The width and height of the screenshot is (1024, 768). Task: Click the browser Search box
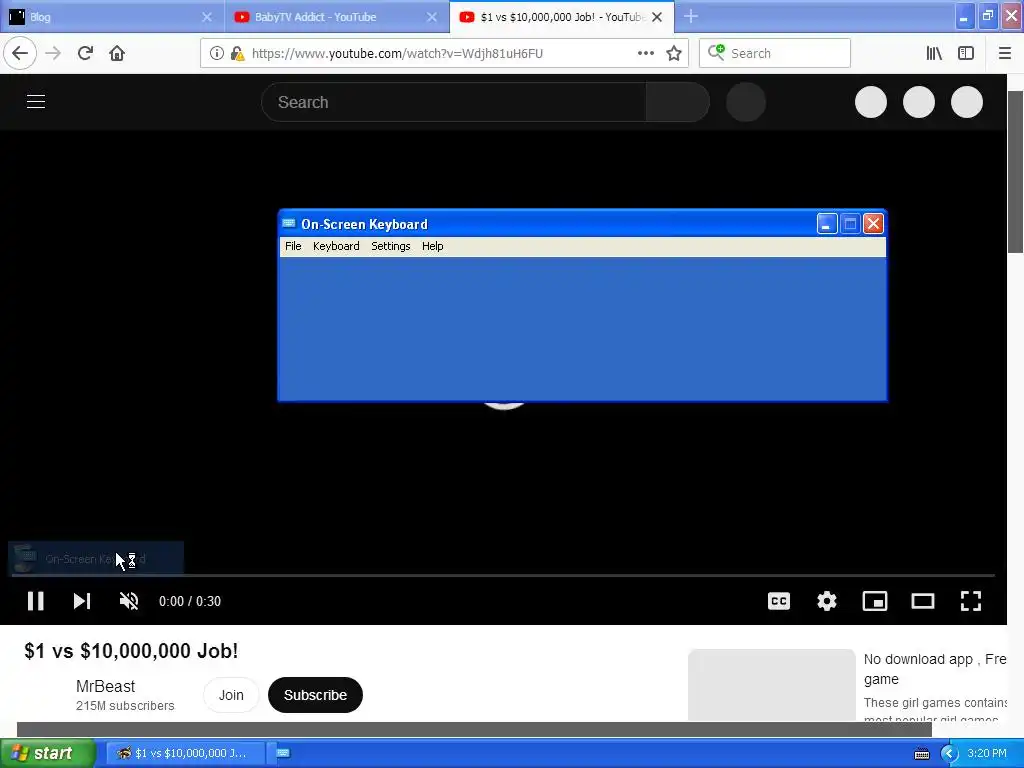click(x=775, y=54)
